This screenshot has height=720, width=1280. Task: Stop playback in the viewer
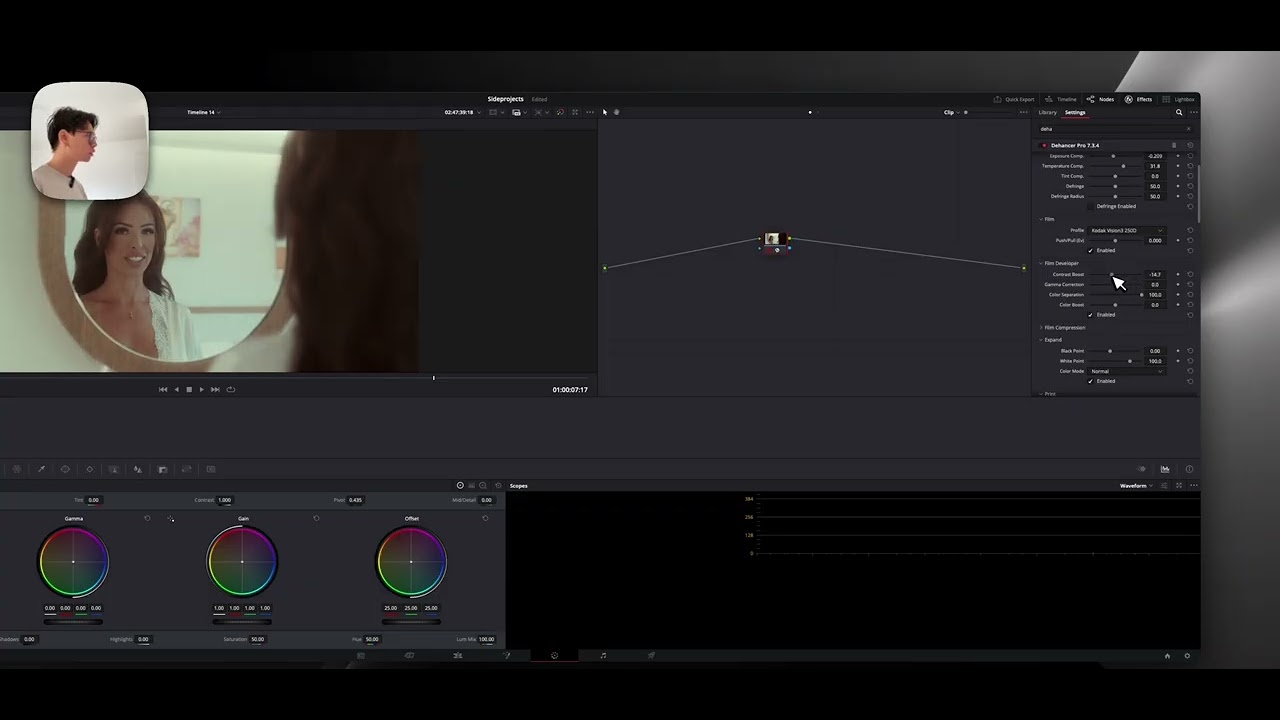click(189, 389)
